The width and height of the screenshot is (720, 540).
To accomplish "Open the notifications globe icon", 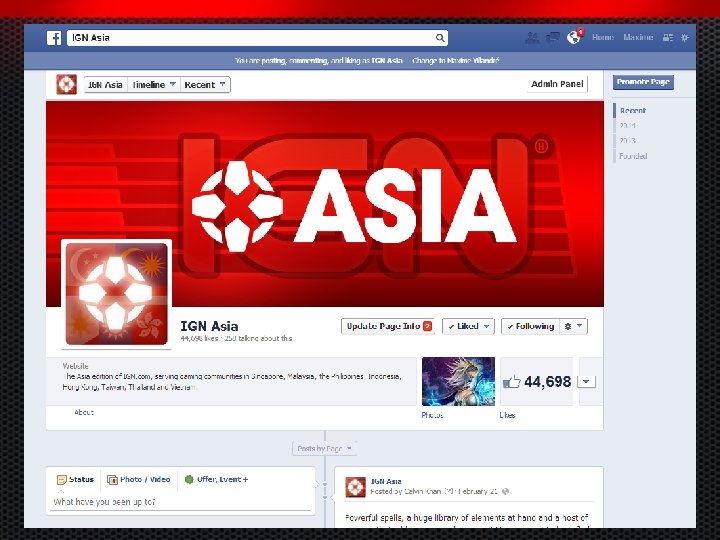I will coord(573,38).
